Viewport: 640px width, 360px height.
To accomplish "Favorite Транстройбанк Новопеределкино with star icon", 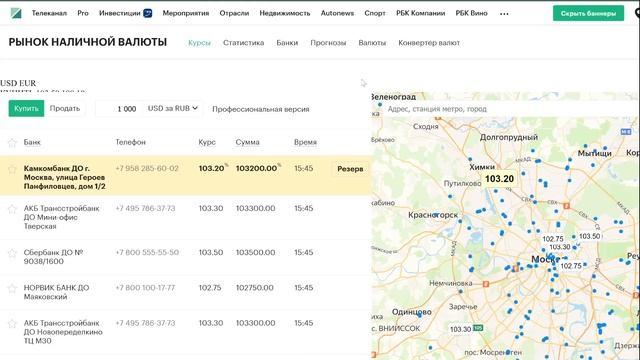I will [x=12, y=324].
